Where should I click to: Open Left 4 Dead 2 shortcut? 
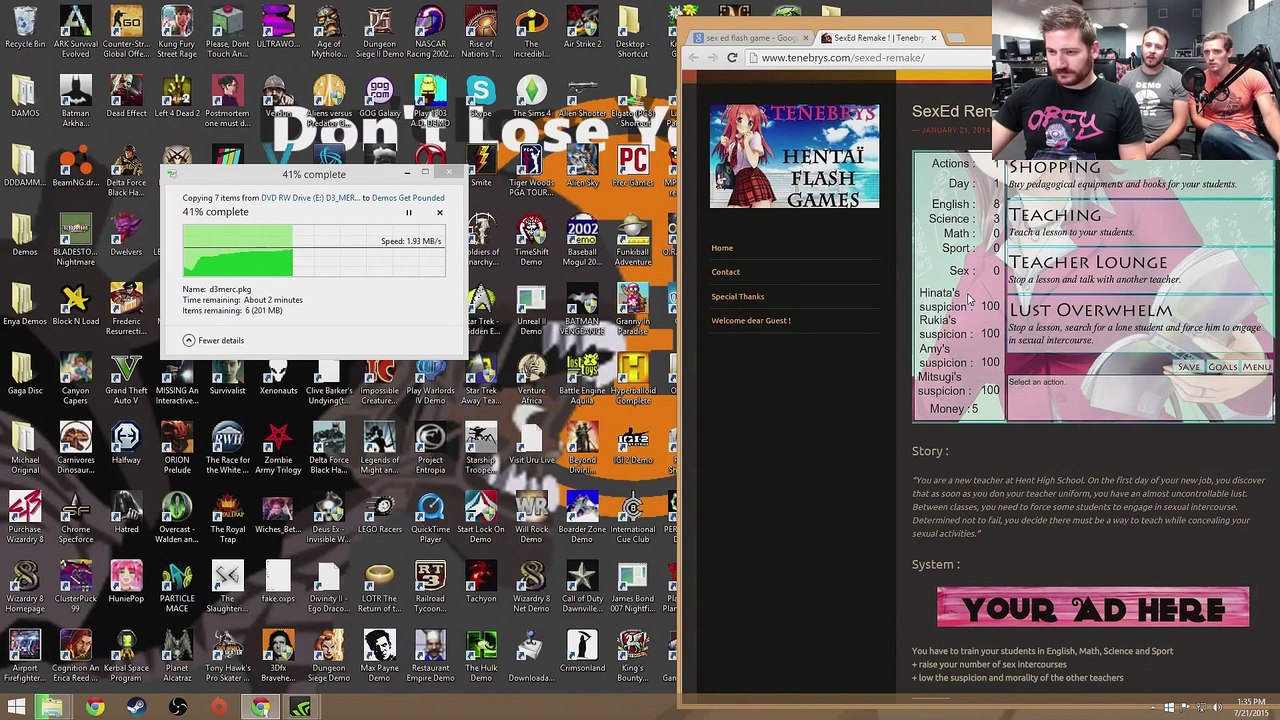(x=177, y=97)
